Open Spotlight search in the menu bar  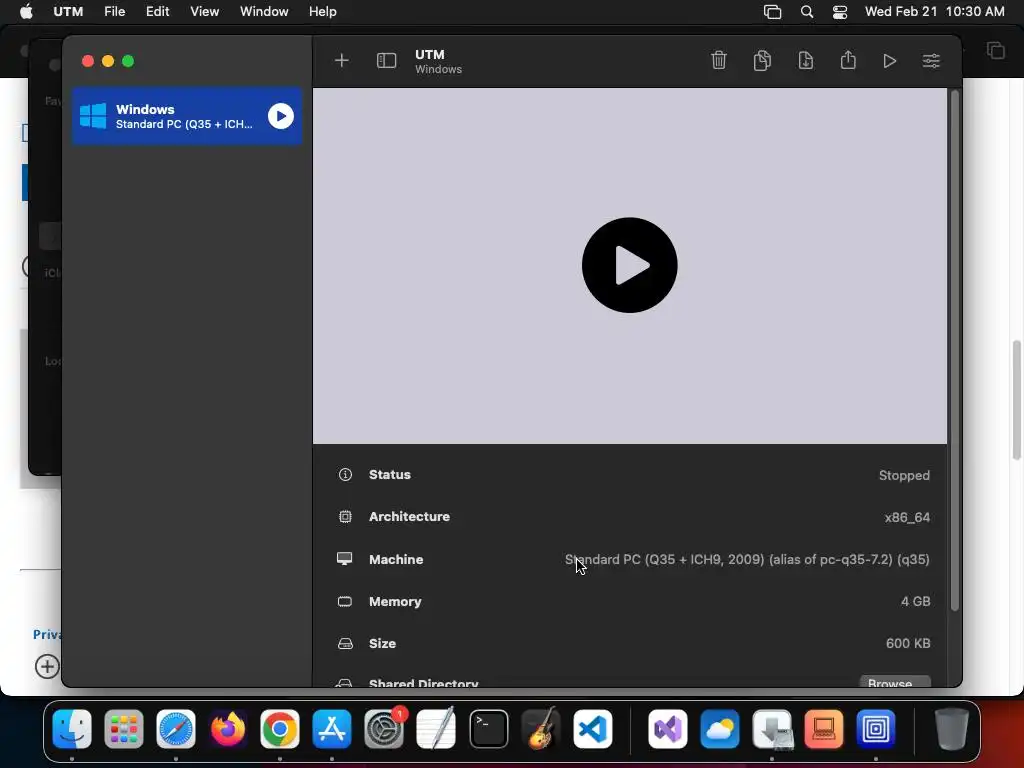coord(807,12)
